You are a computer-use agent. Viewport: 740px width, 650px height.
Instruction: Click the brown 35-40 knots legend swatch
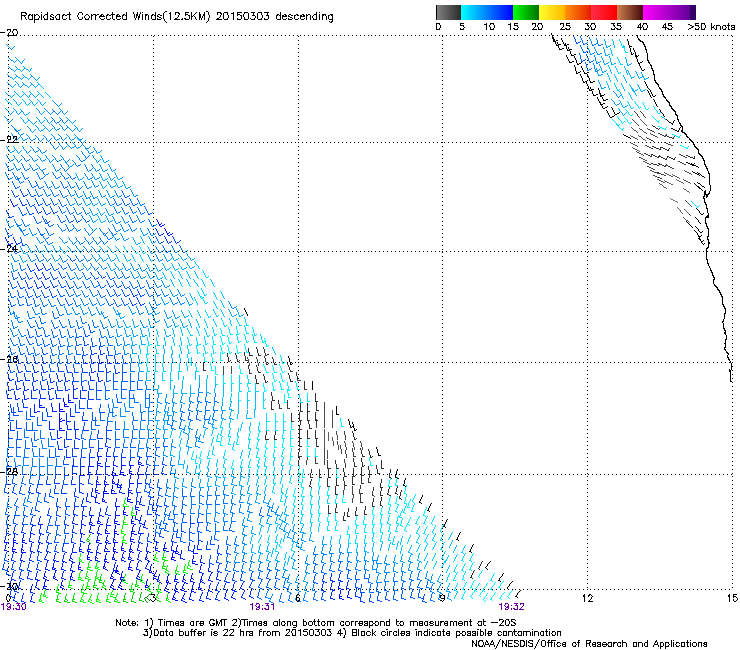pos(630,12)
